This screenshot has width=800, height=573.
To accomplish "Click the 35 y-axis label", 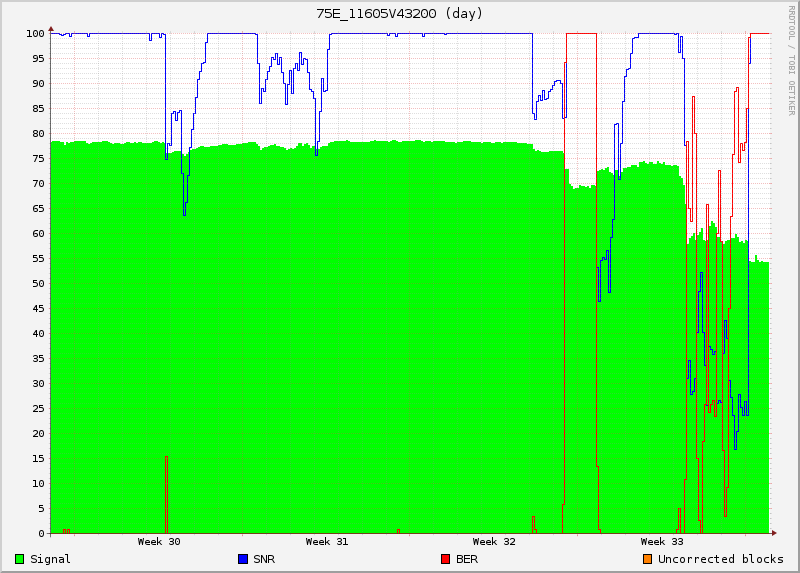I will [x=38, y=359].
